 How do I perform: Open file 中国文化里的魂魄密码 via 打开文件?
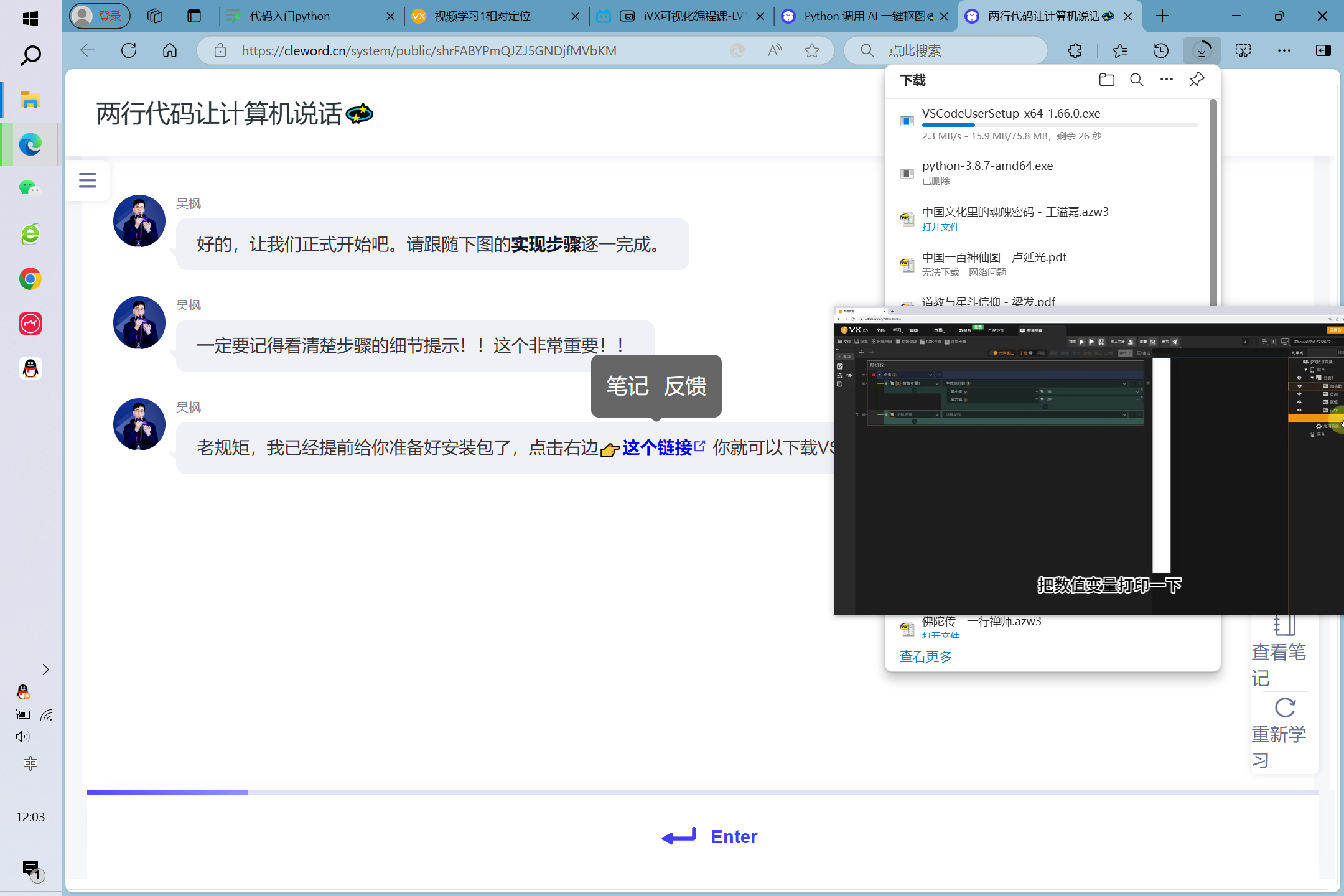click(x=940, y=226)
